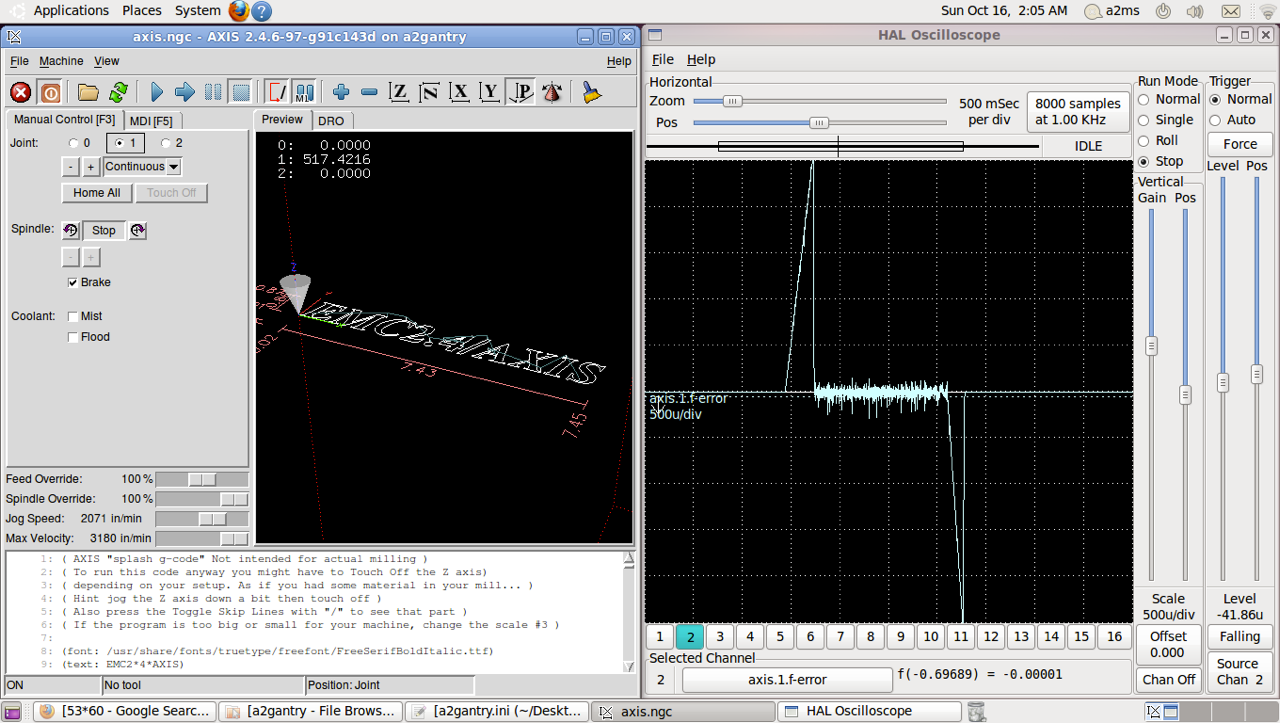Adjust vertical Gain slider
Image resolution: width=1280 pixels, height=723 pixels.
pos(1151,393)
